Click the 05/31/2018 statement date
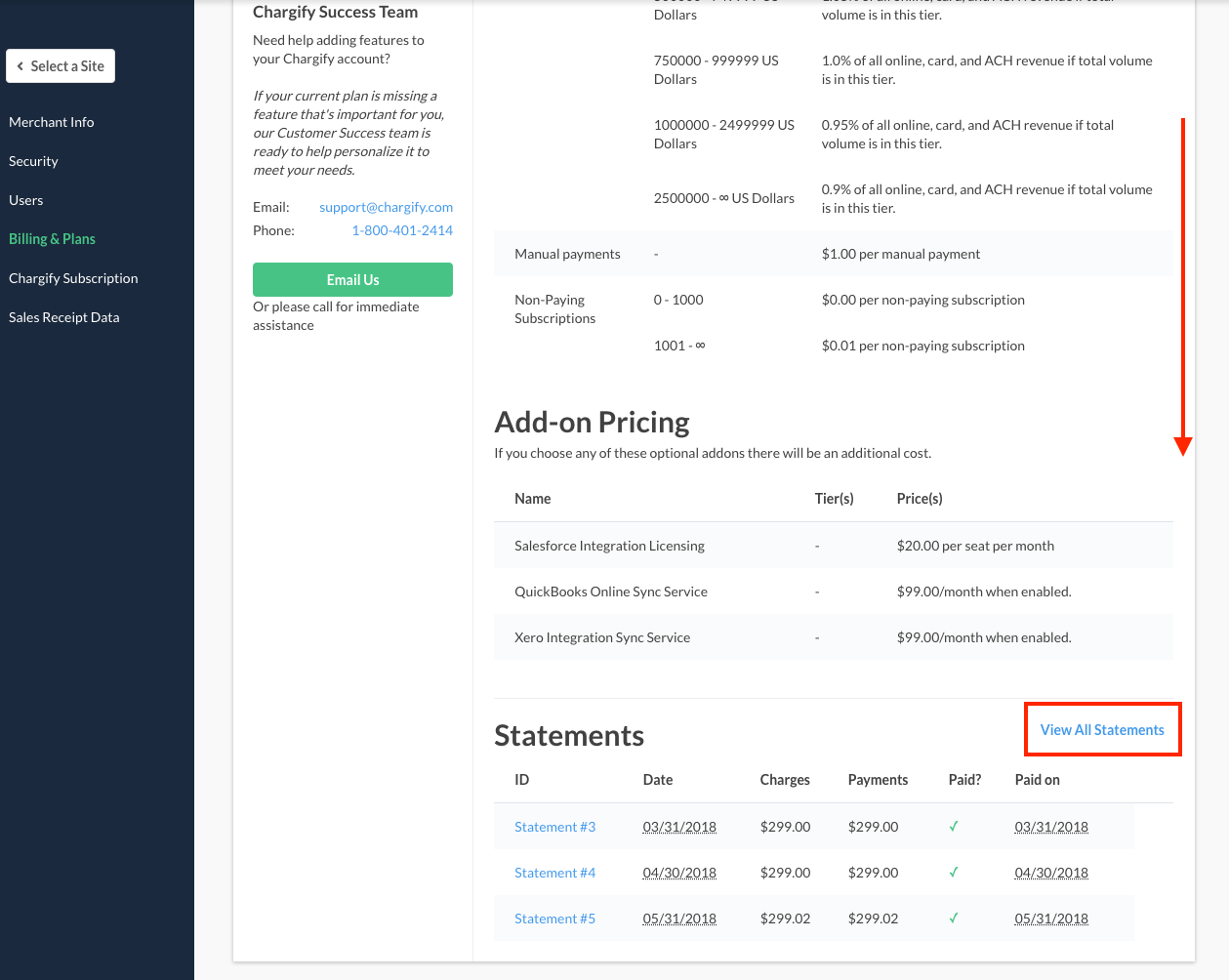The width and height of the screenshot is (1229, 980). [x=679, y=919]
